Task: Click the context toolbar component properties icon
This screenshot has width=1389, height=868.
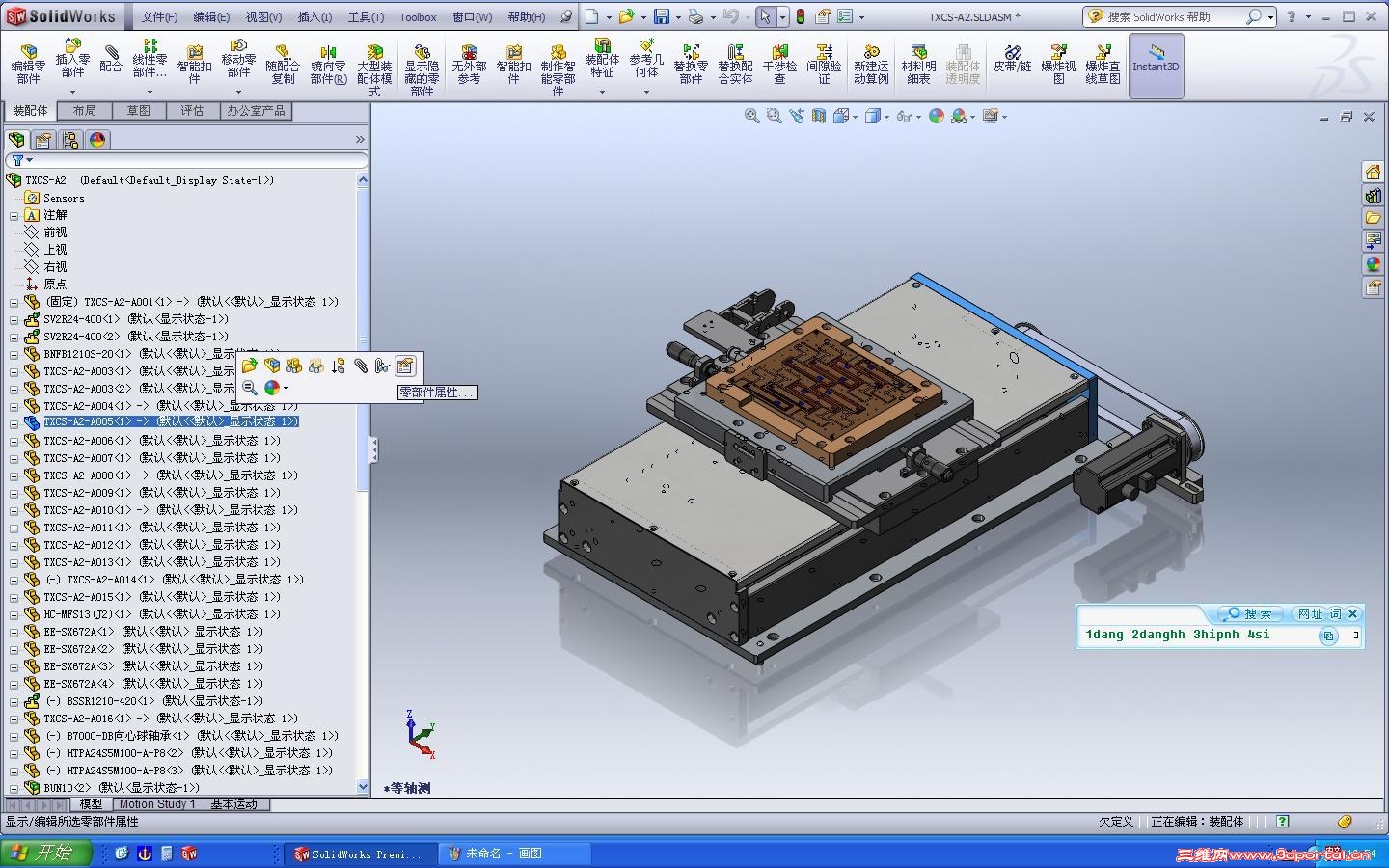Action: [x=404, y=366]
